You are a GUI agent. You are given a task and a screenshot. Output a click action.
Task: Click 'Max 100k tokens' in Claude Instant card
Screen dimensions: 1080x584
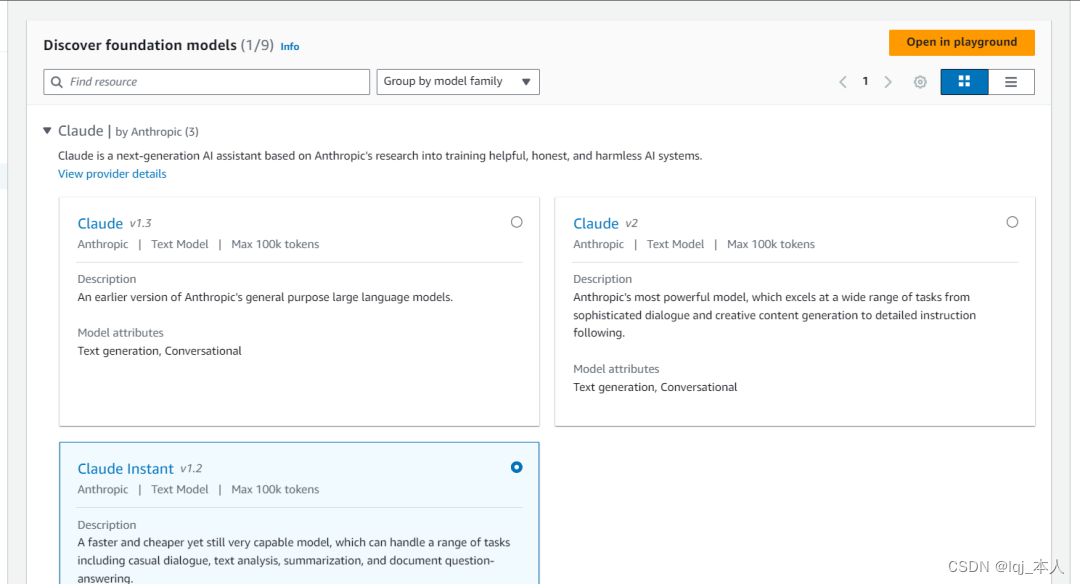(276, 489)
